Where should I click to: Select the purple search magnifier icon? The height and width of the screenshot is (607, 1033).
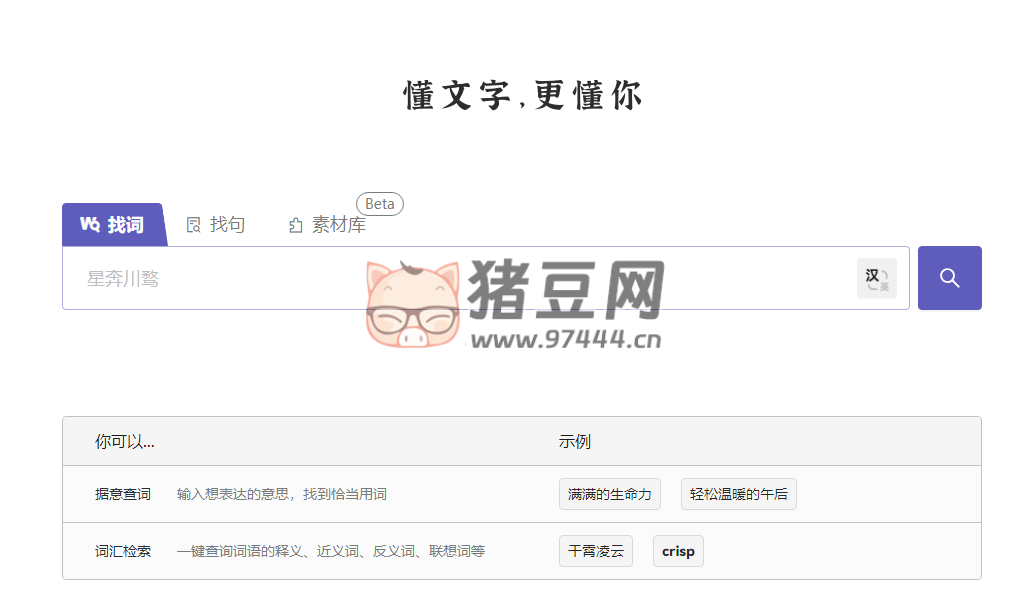(x=948, y=277)
